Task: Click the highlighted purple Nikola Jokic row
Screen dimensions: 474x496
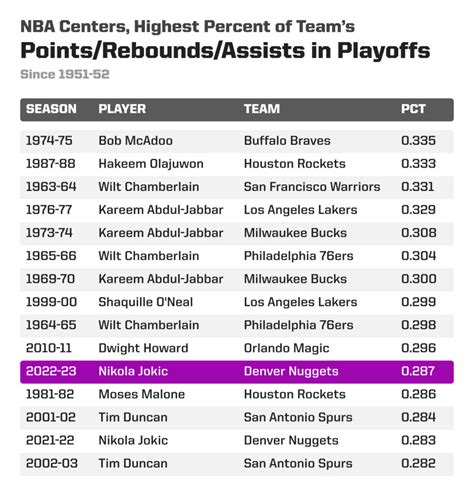Action: coord(237,372)
